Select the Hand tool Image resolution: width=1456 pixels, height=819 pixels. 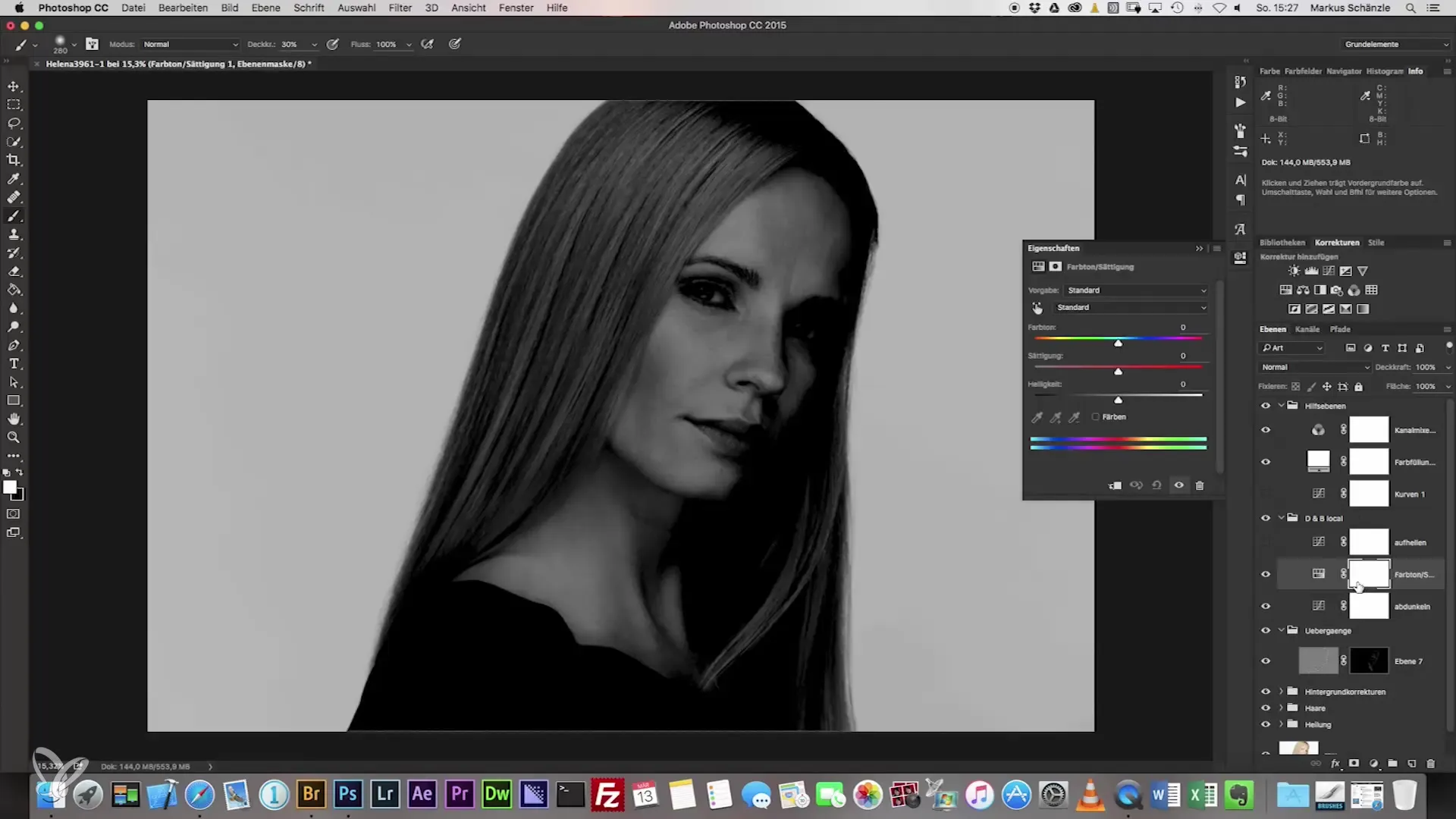coord(14,419)
